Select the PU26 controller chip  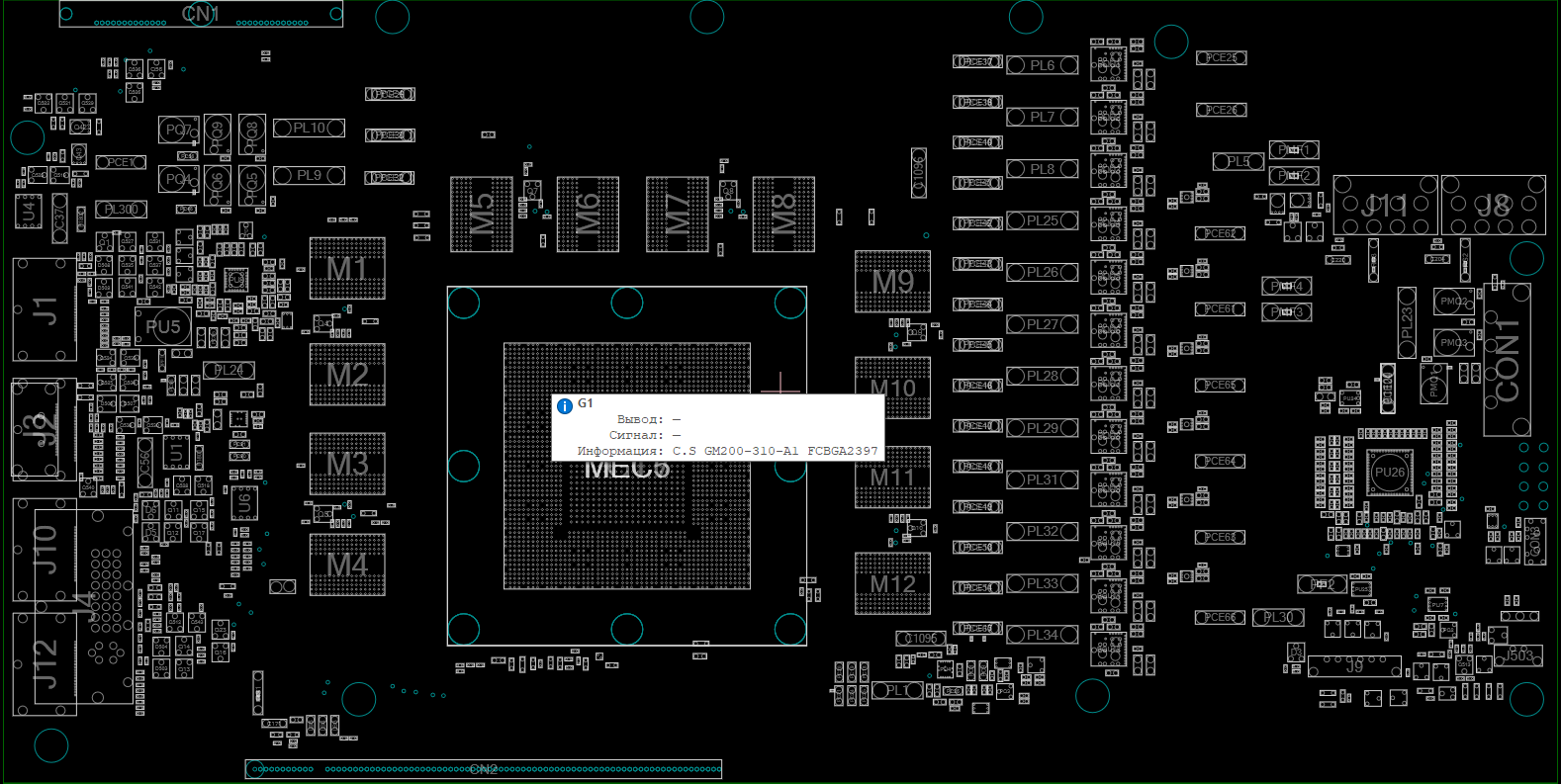tap(1389, 473)
